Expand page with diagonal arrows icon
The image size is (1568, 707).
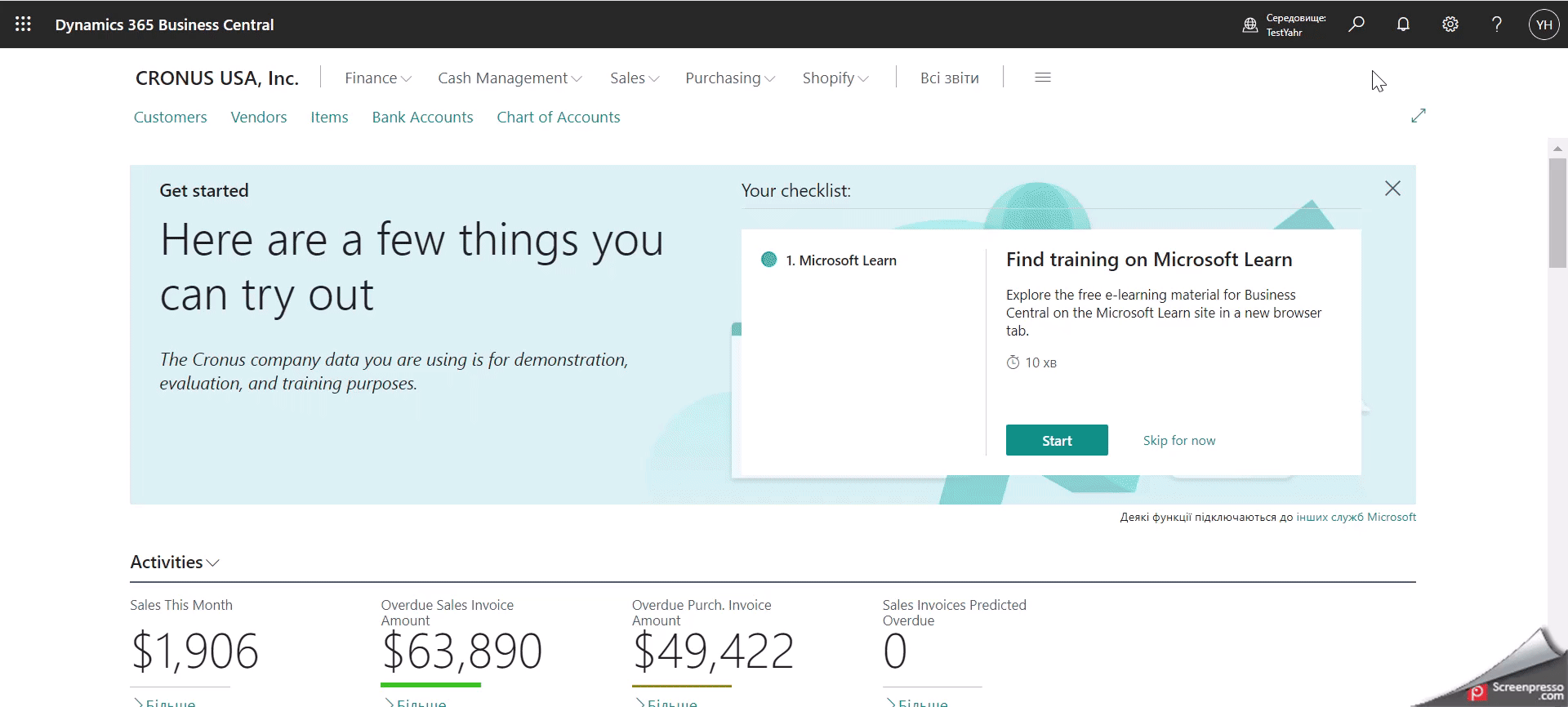point(1418,116)
